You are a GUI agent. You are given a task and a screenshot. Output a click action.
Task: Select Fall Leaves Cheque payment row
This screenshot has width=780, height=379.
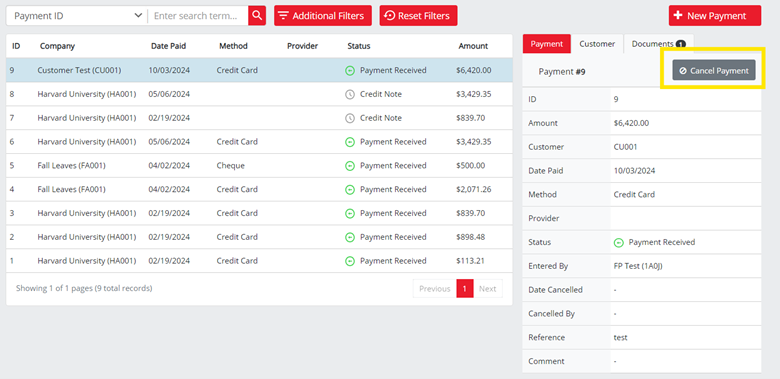pyautogui.click(x=259, y=165)
